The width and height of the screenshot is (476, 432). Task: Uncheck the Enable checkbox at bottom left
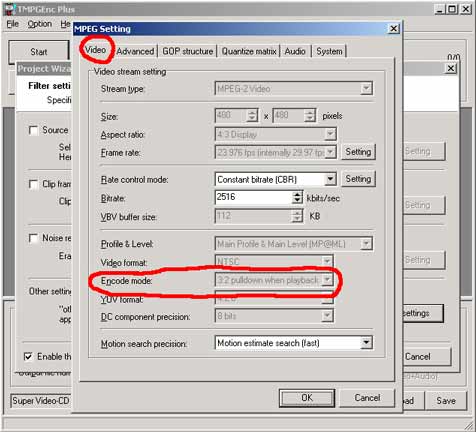(29, 357)
